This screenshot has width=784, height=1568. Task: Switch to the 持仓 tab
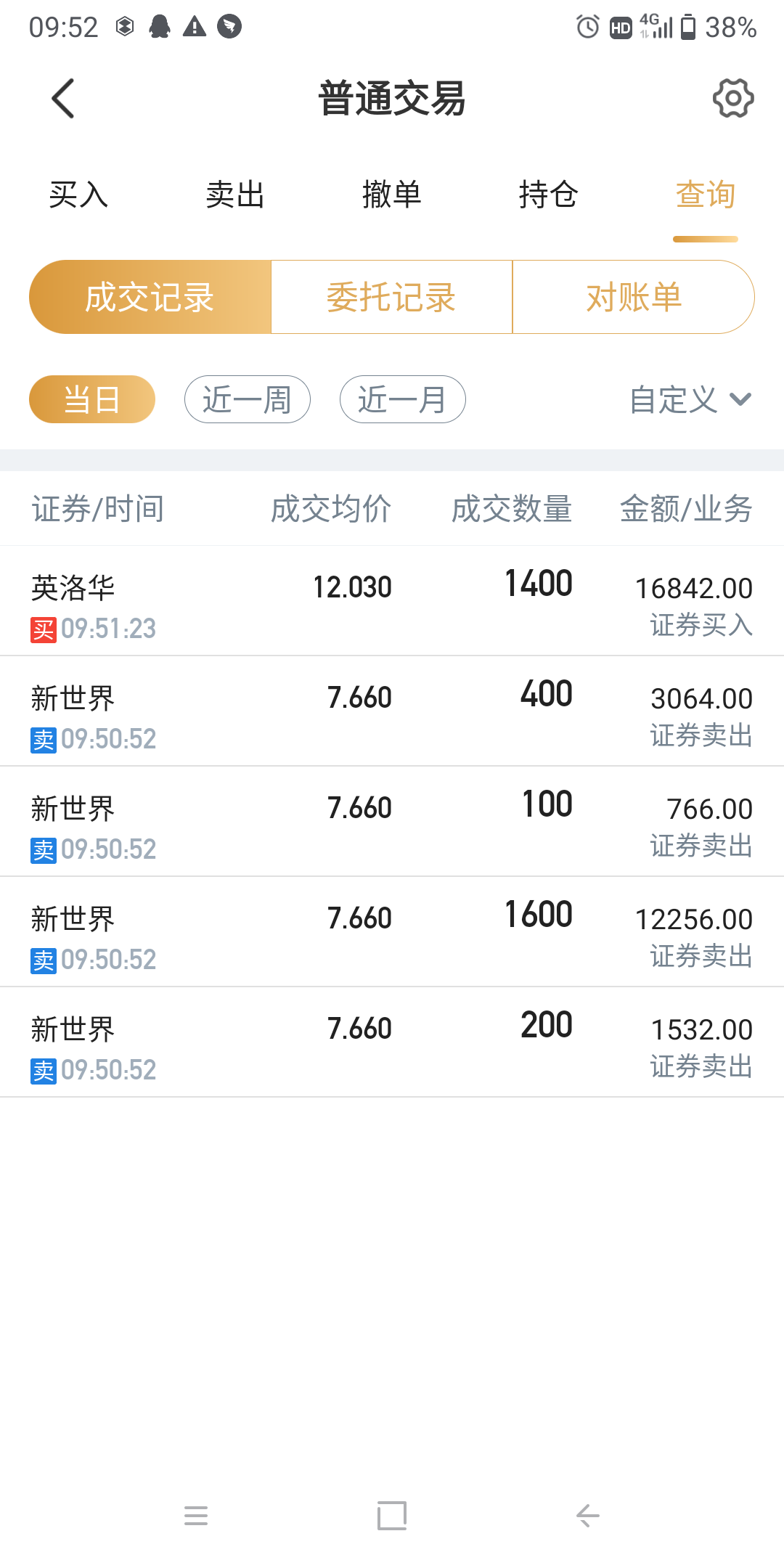[x=548, y=195]
